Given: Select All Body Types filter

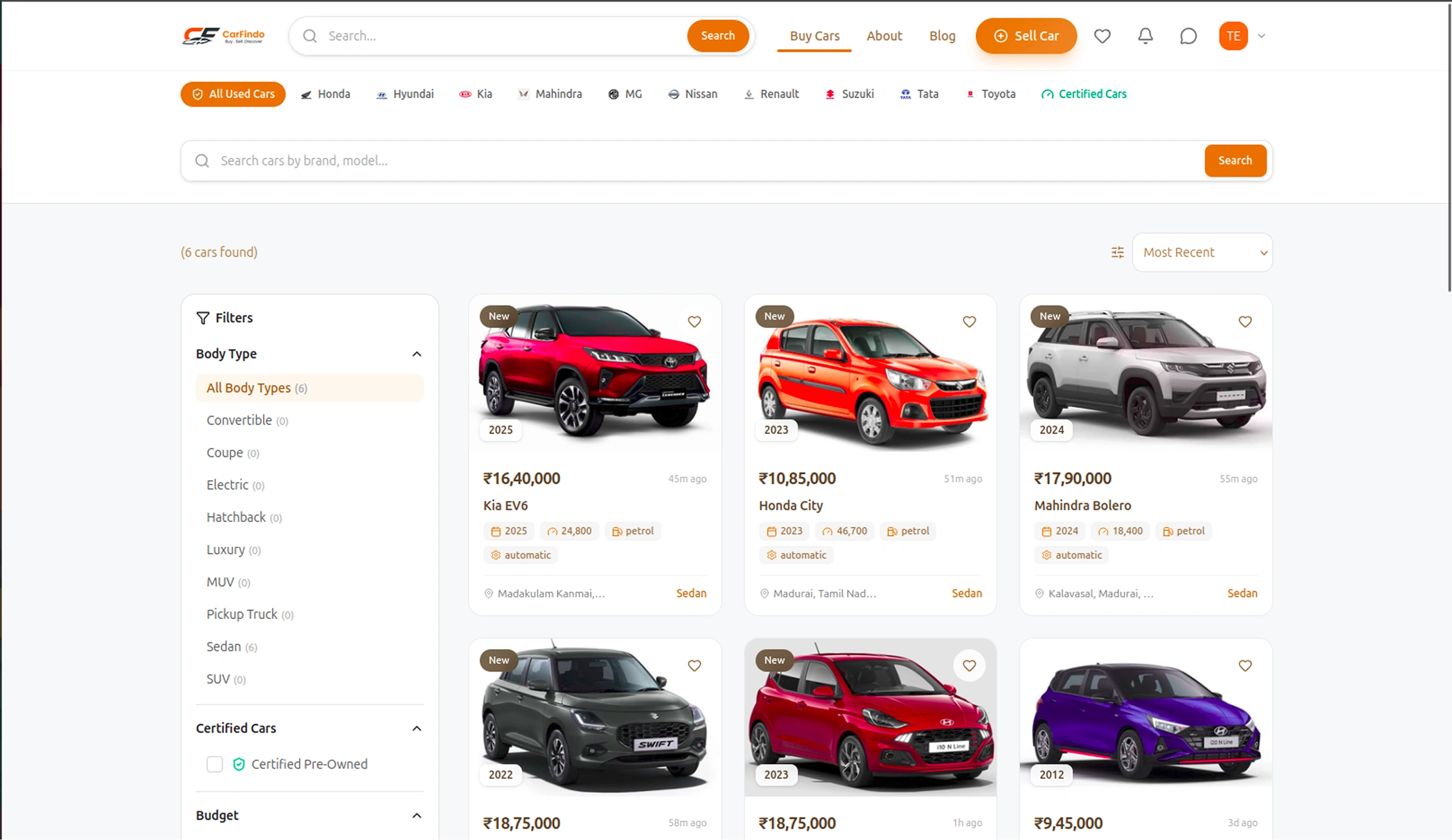Looking at the screenshot, I should pos(310,388).
